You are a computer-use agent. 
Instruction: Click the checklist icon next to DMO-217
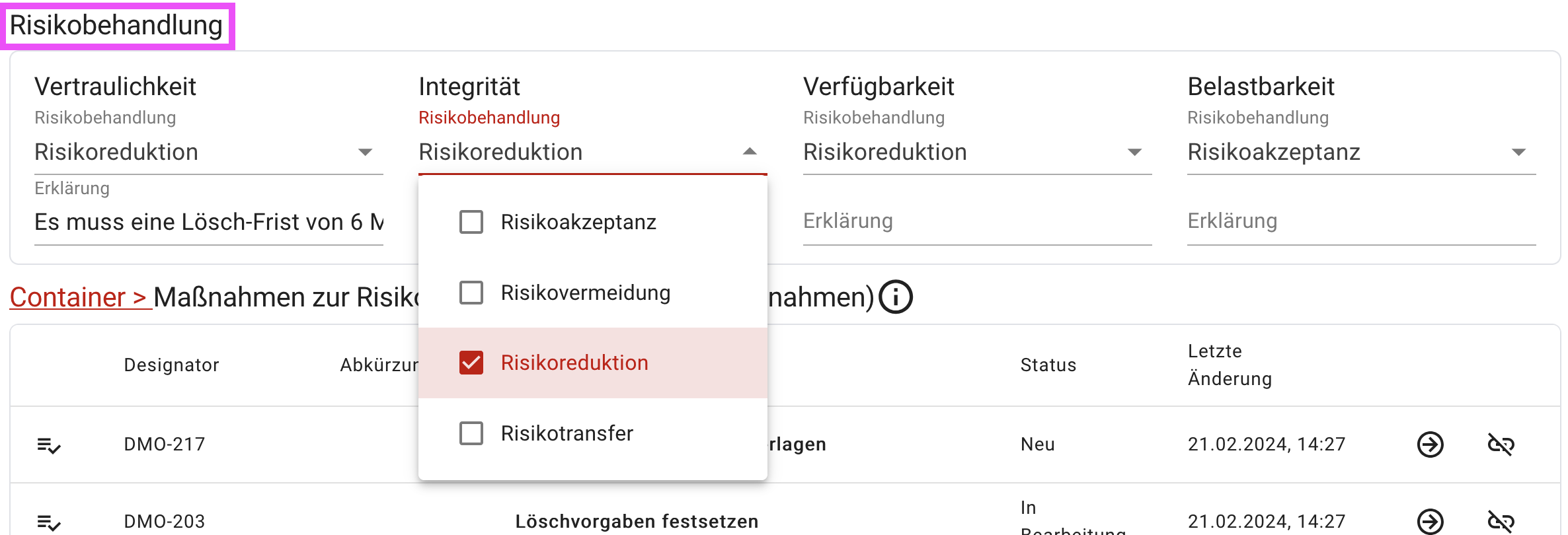(48, 445)
